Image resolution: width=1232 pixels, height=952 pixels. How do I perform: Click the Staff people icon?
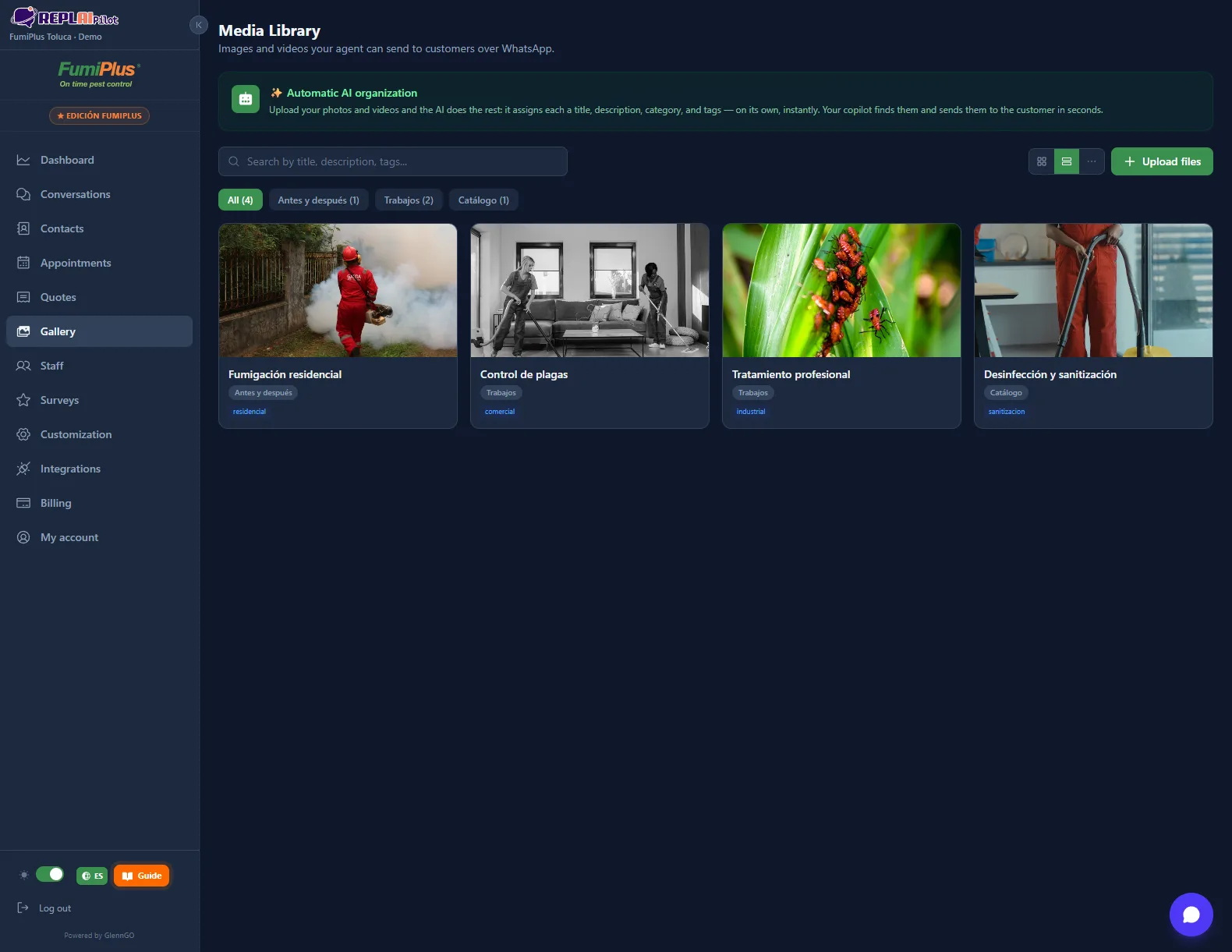point(23,366)
